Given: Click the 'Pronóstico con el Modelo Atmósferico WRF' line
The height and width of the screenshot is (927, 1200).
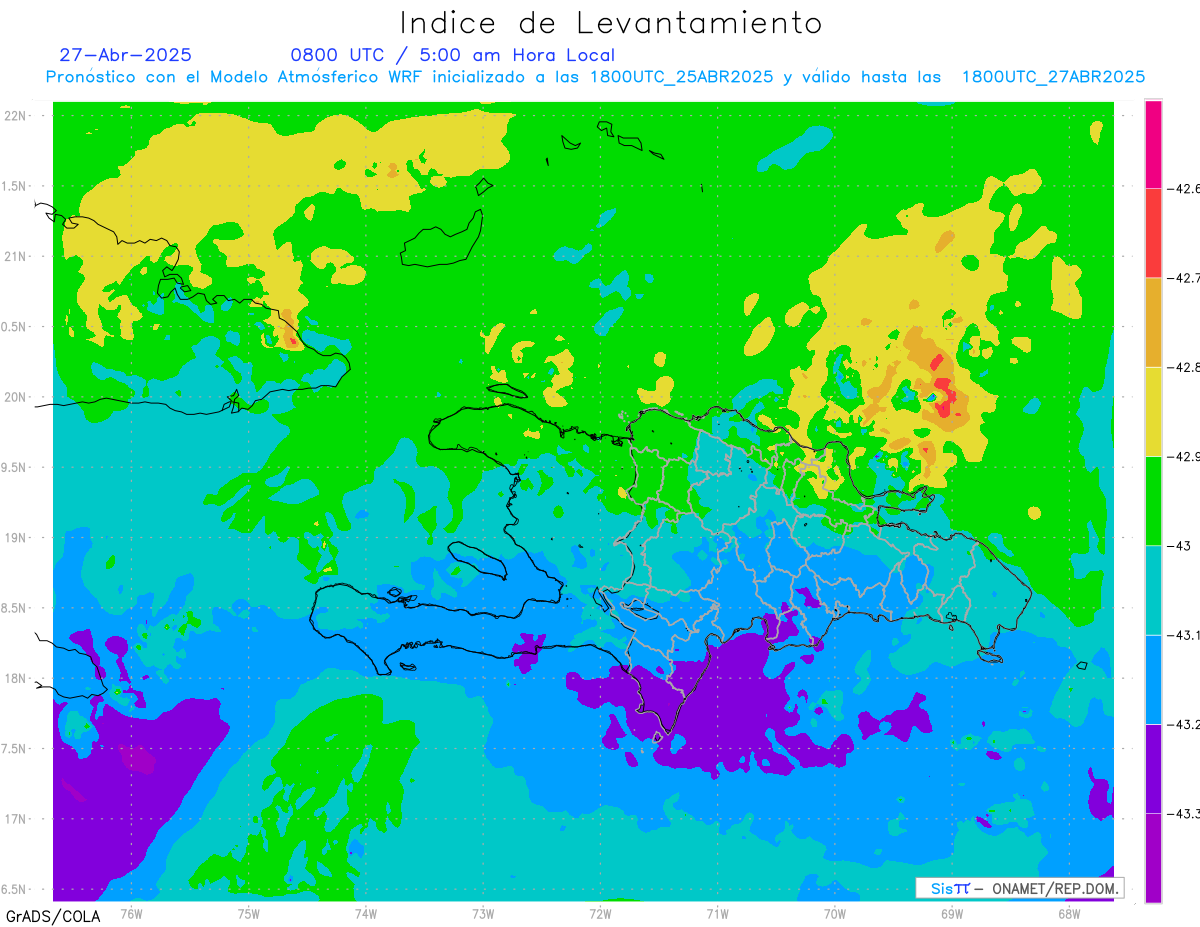Looking at the screenshot, I should tap(595, 77).
